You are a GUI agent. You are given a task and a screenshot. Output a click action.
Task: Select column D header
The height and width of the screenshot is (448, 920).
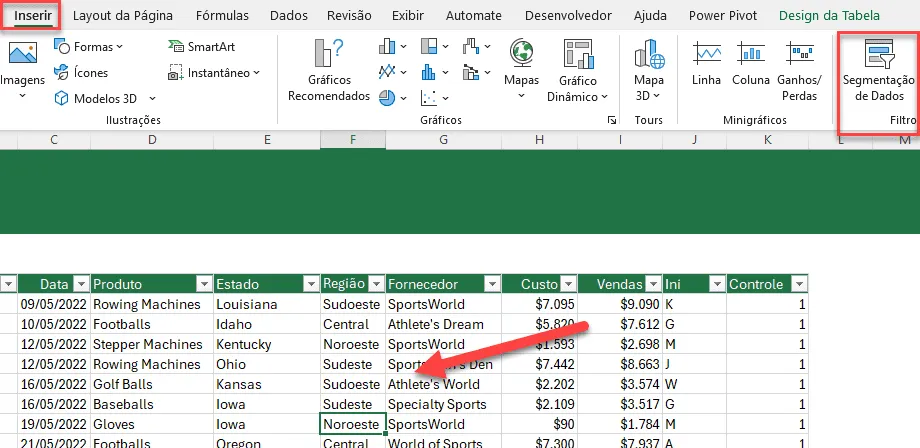(153, 140)
